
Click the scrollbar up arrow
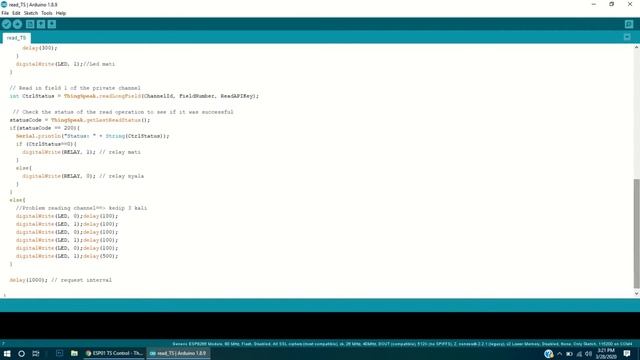(x=636, y=48)
